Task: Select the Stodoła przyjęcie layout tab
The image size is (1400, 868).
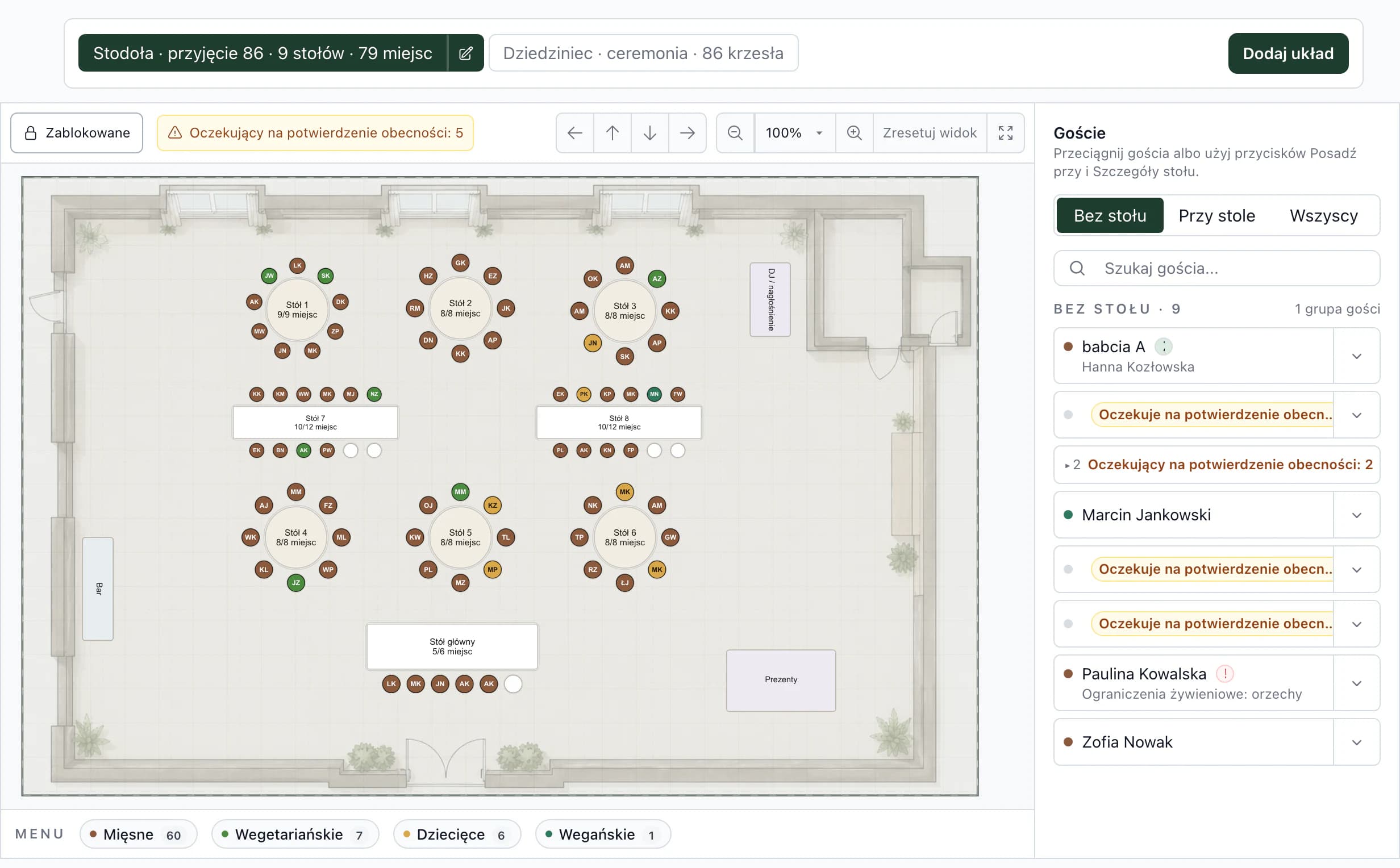Action: point(263,53)
